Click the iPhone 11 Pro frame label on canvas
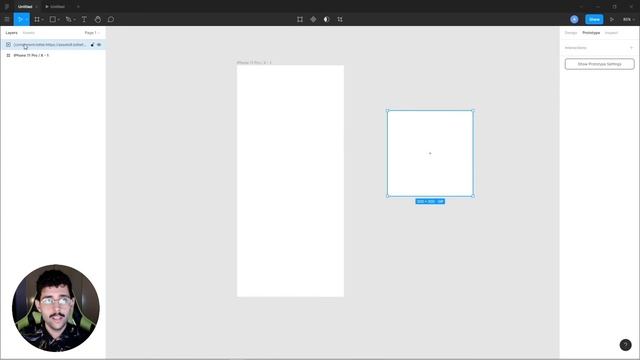Image resolution: width=640 pixels, height=360 pixels. [x=254, y=62]
